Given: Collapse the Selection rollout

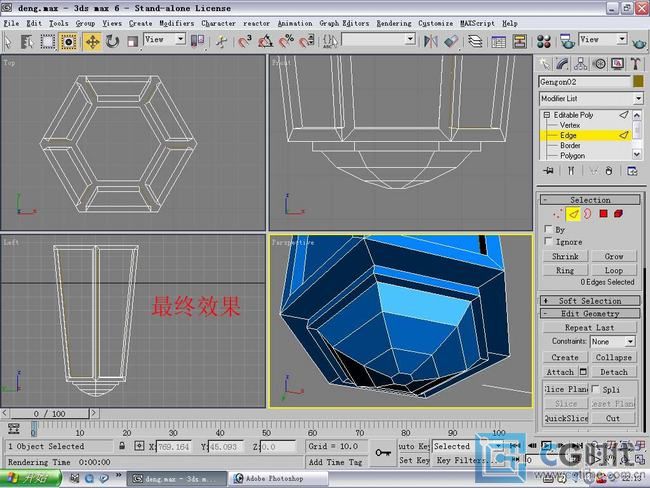Looking at the screenshot, I should (590, 200).
